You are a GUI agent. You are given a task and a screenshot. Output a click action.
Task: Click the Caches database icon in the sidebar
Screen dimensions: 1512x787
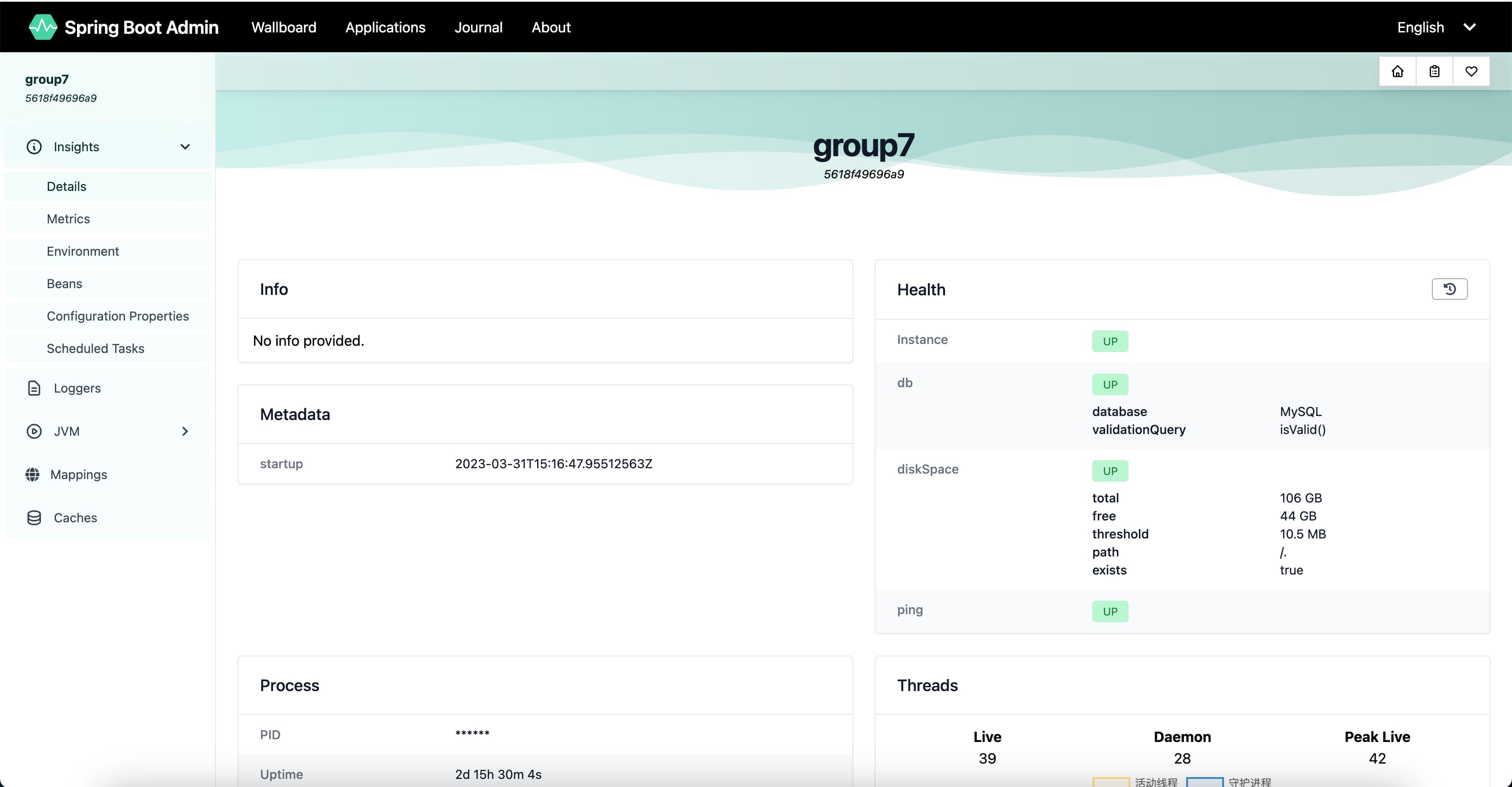point(33,517)
